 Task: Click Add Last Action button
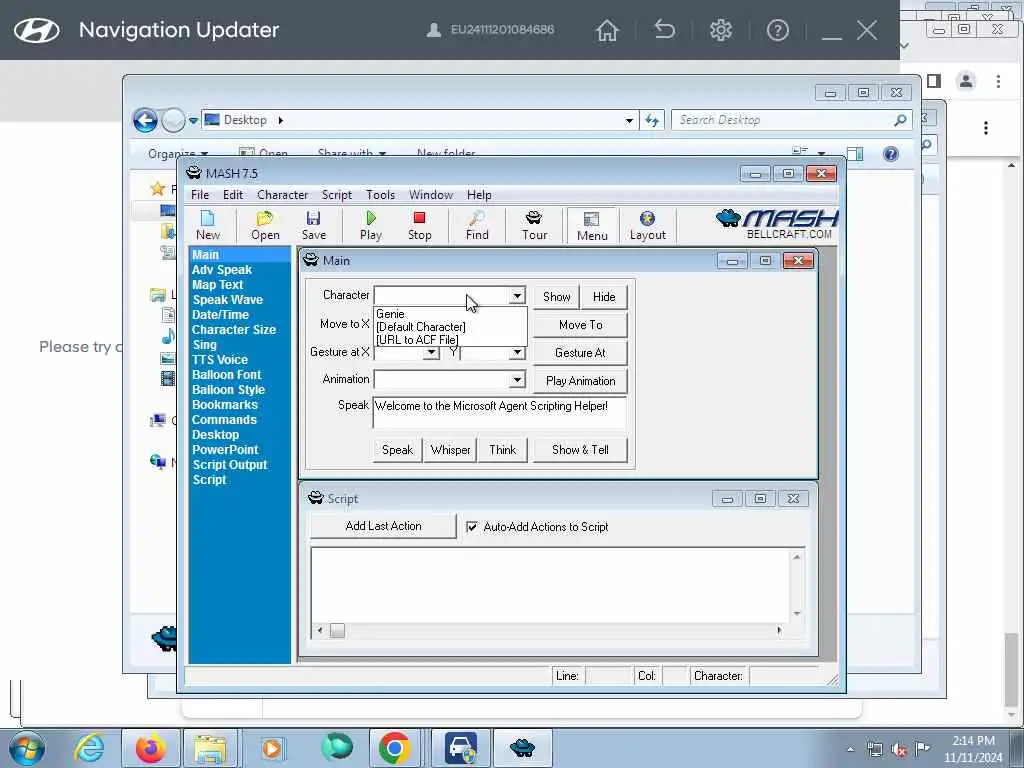(x=383, y=526)
